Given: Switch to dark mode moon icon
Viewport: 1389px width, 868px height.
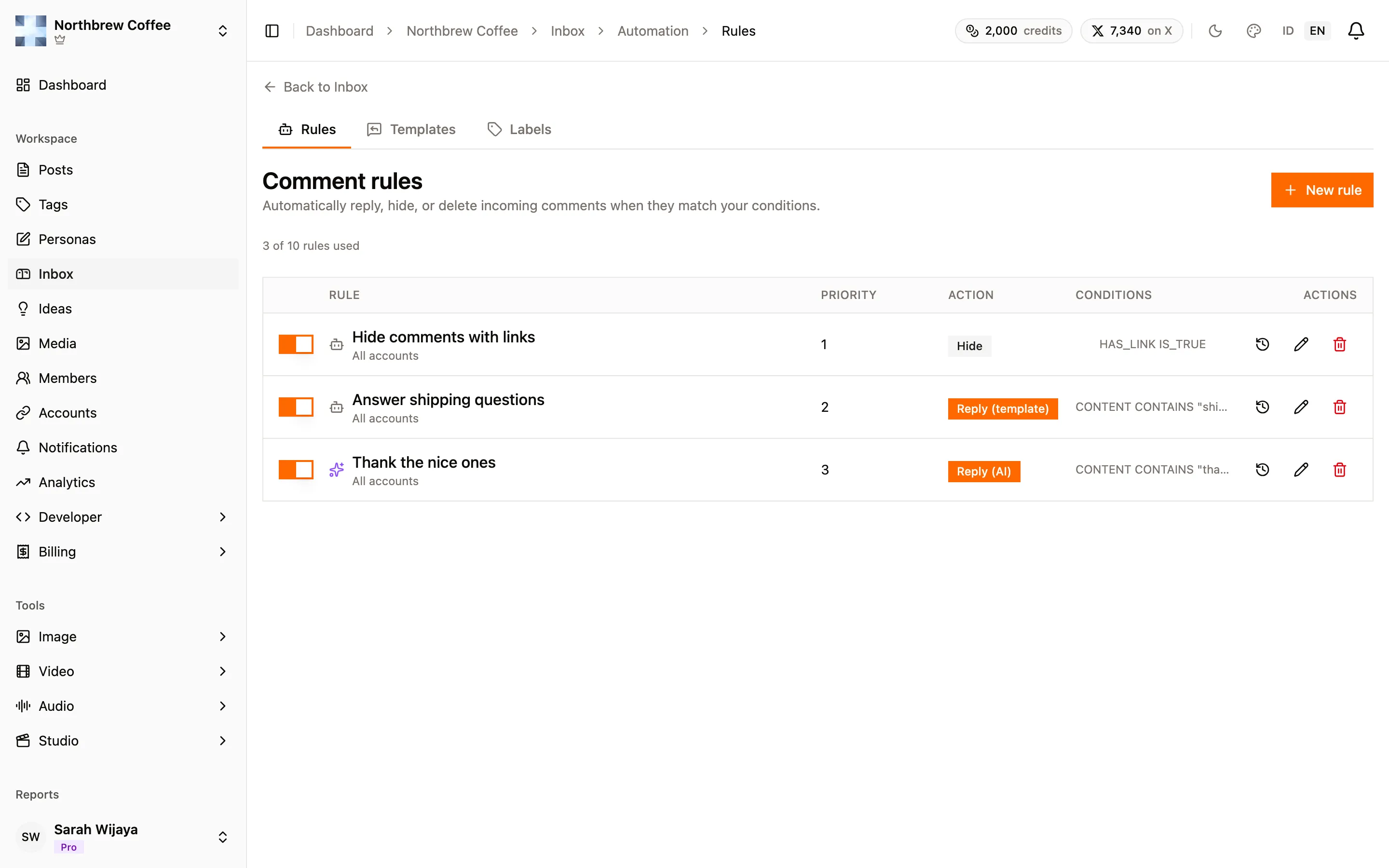Looking at the screenshot, I should point(1215,31).
